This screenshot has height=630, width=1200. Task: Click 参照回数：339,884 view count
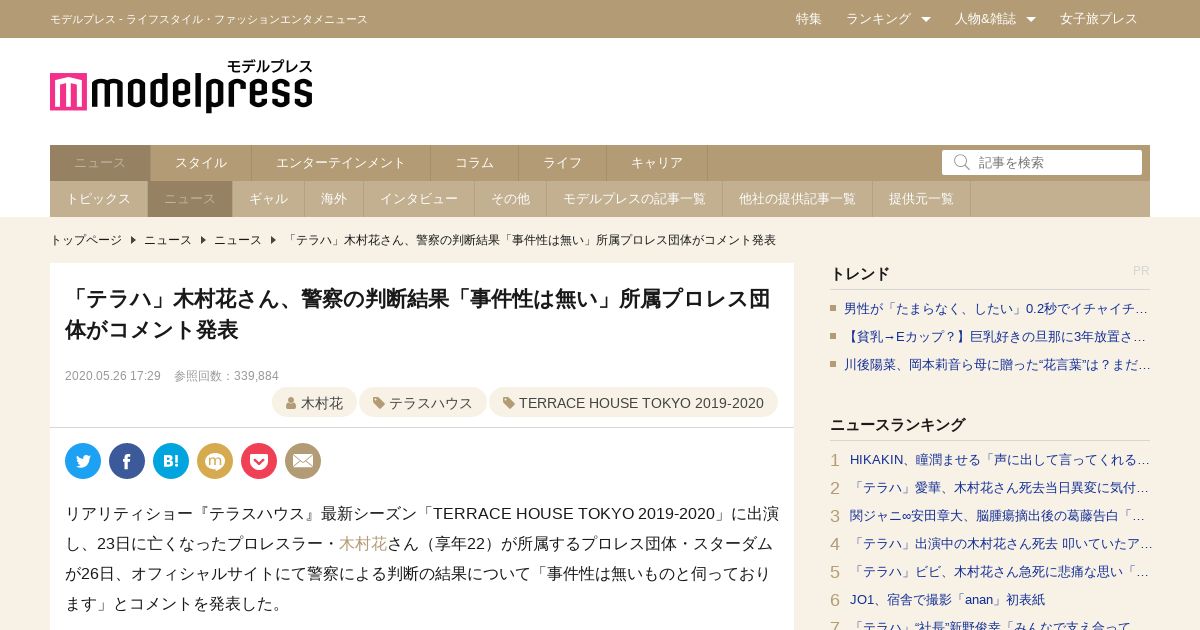pyautogui.click(x=226, y=376)
